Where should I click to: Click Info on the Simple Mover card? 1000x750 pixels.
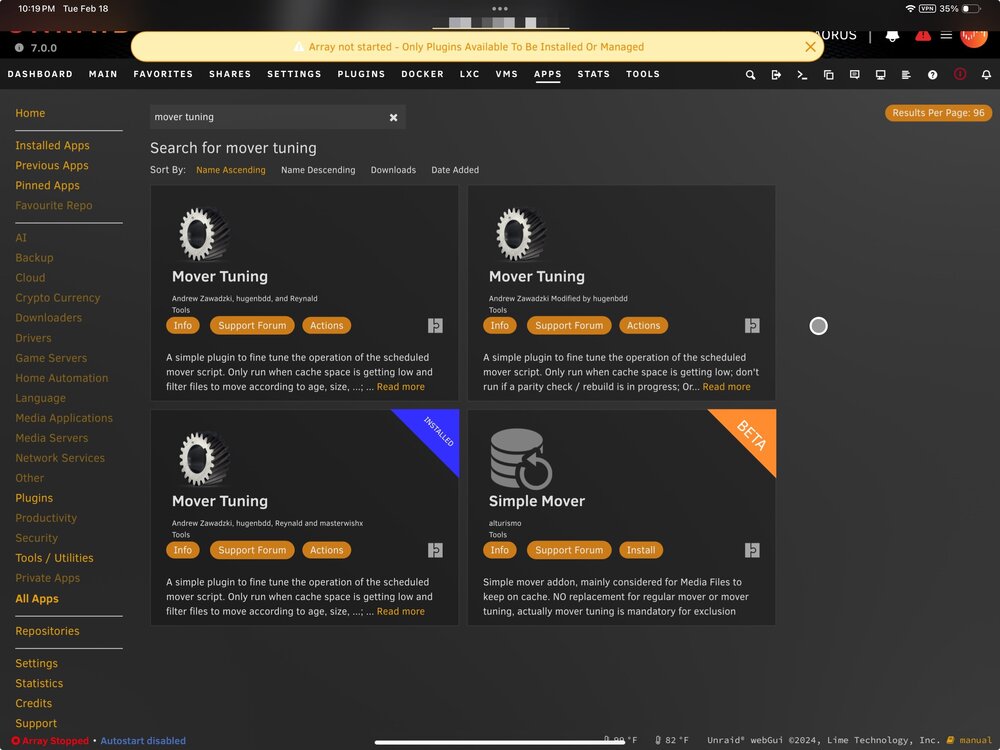coord(499,550)
